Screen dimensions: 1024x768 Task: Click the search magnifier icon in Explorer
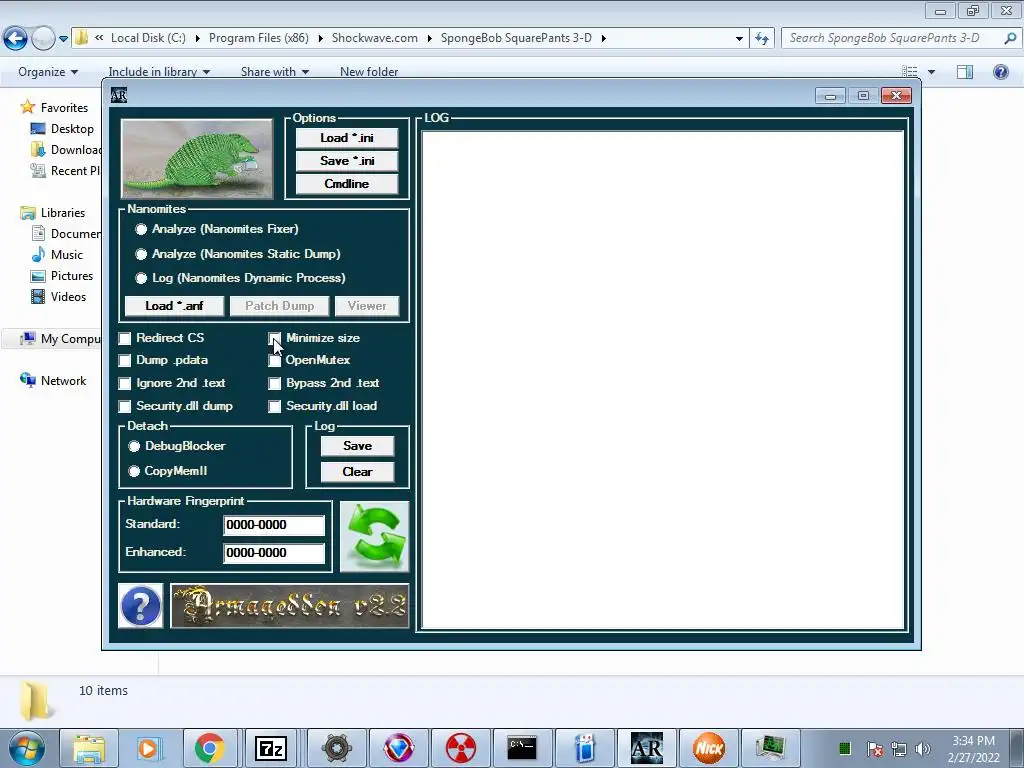point(1010,38)
